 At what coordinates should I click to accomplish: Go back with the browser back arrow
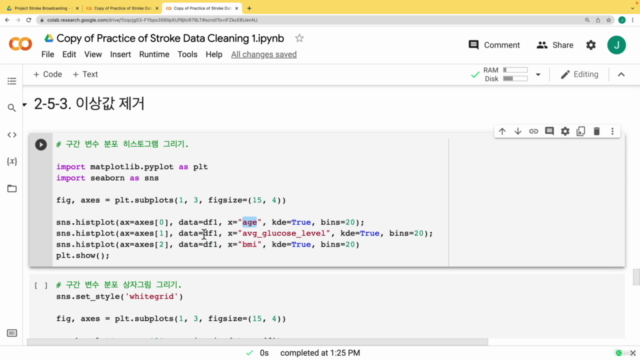click(7, 20)
